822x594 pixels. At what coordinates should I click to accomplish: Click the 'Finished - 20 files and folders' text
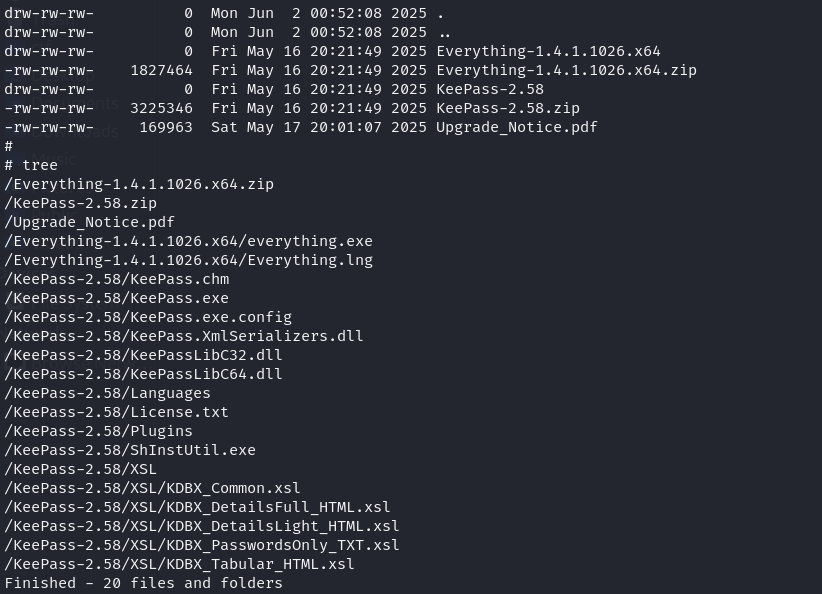coord(144,583)
